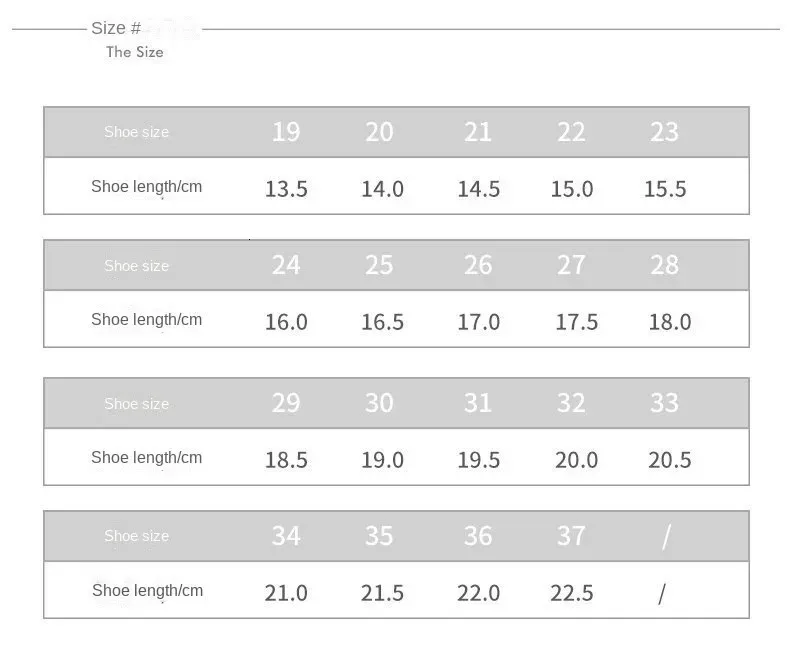
Task: Select the 22.5 shoe length value
Action: (572, 593)
